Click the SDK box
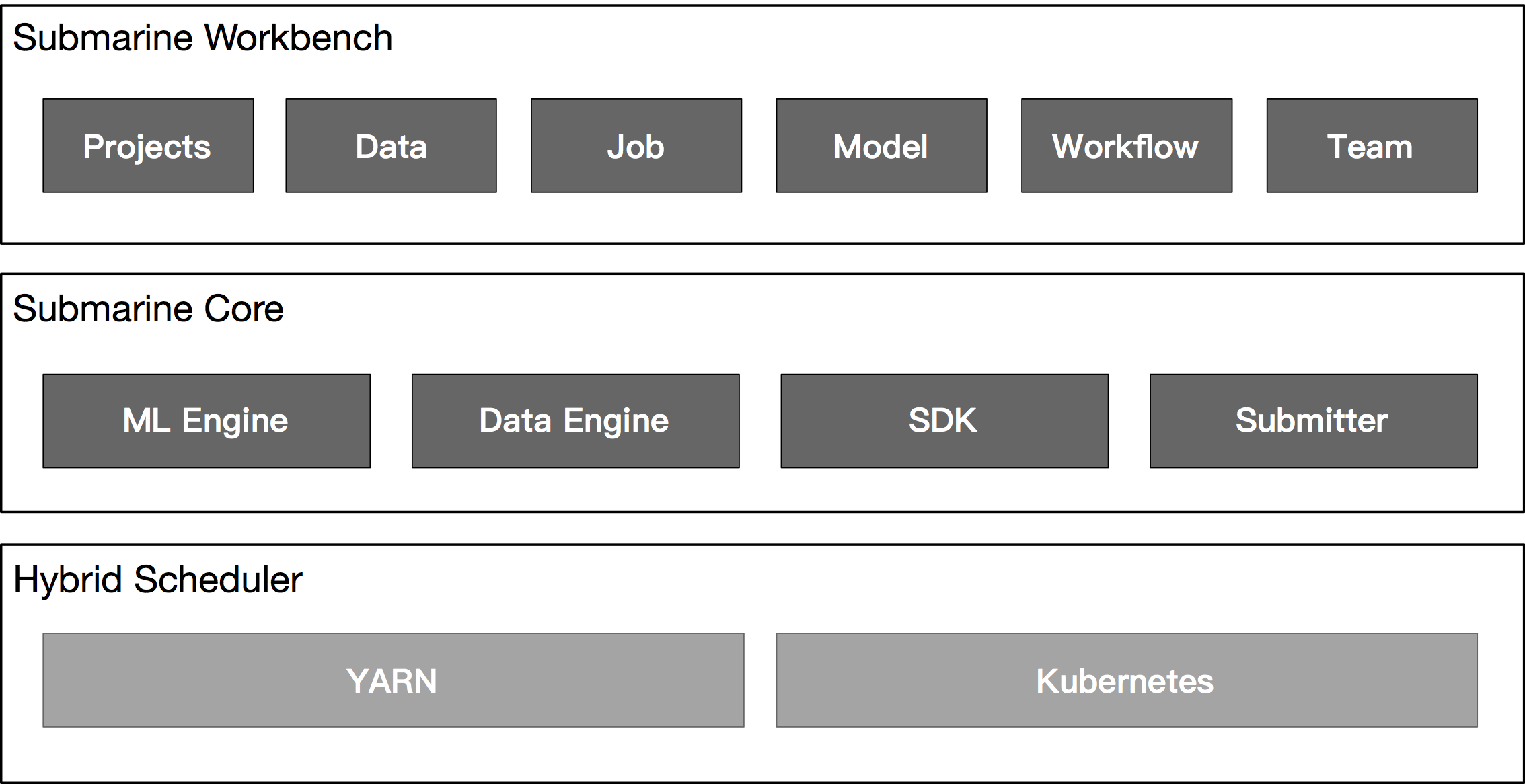 point(944,421)
